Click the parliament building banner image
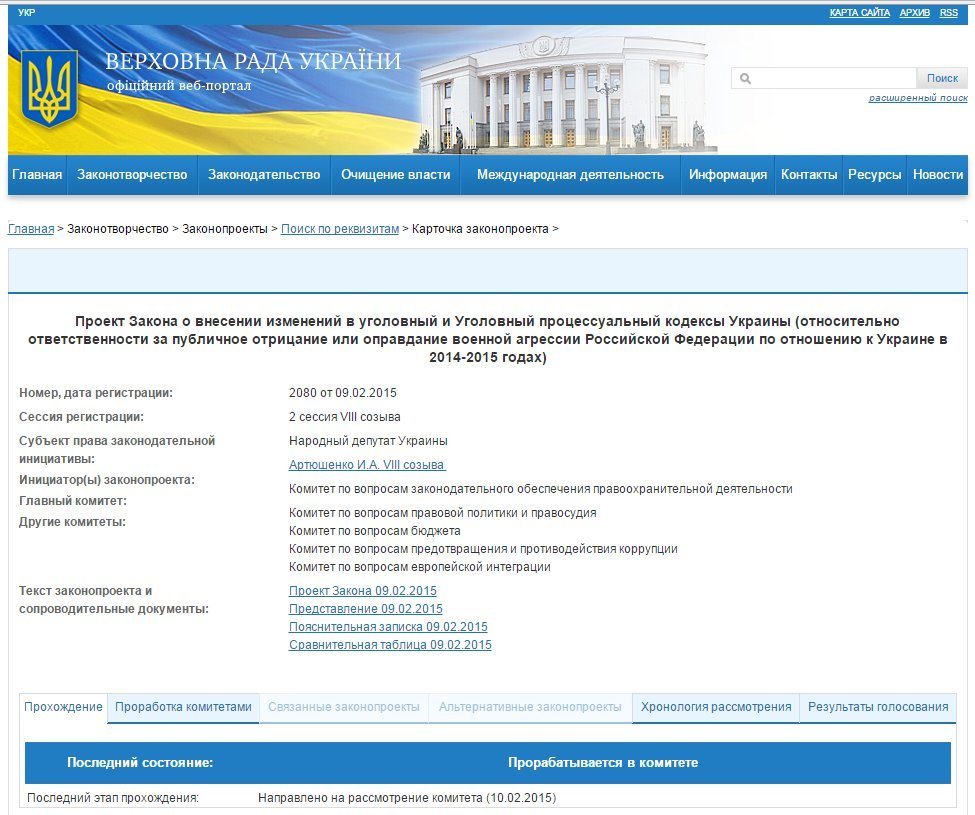 563,93
